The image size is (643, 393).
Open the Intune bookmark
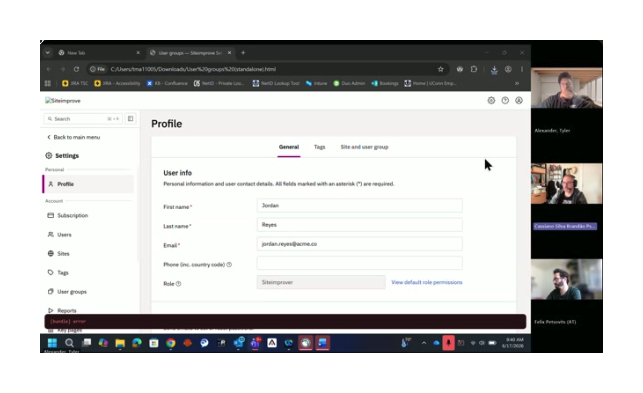pyautogui.click(x=317, y=83)
